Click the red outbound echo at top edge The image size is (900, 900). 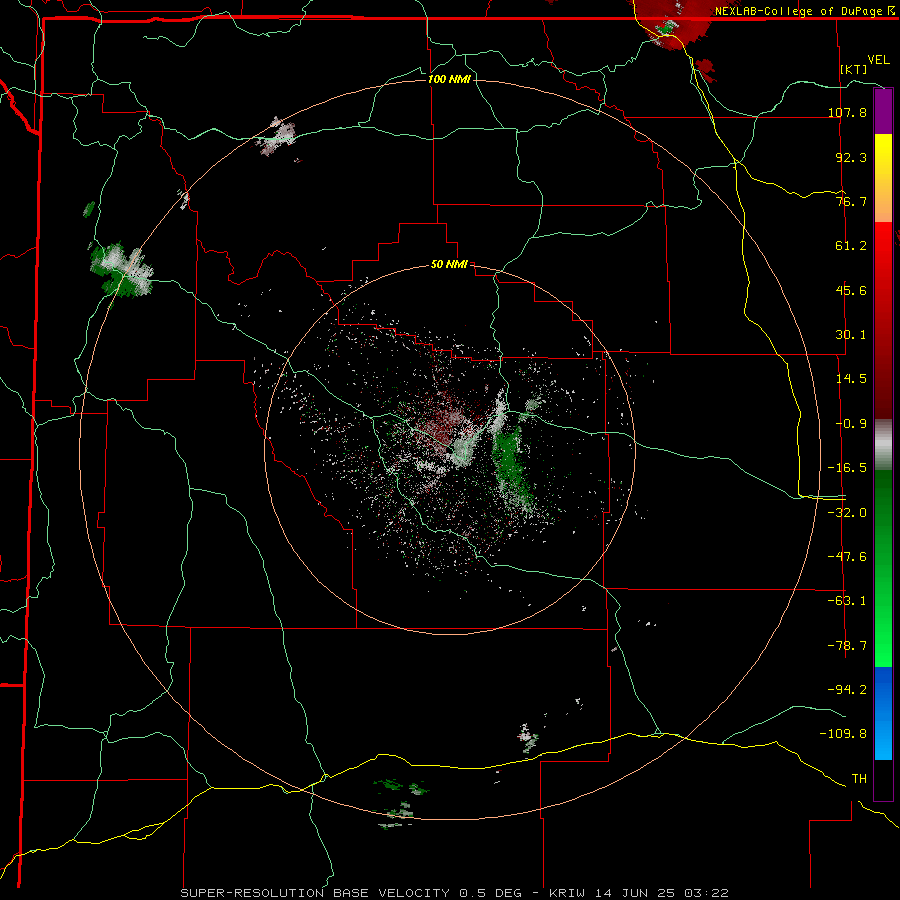pyautogui.click(x=674, y=23)
